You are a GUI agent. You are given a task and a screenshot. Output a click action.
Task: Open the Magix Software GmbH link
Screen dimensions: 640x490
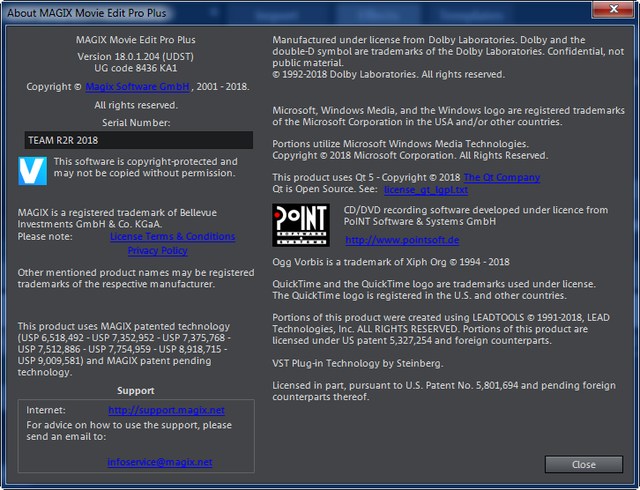[x=137, y=87]
